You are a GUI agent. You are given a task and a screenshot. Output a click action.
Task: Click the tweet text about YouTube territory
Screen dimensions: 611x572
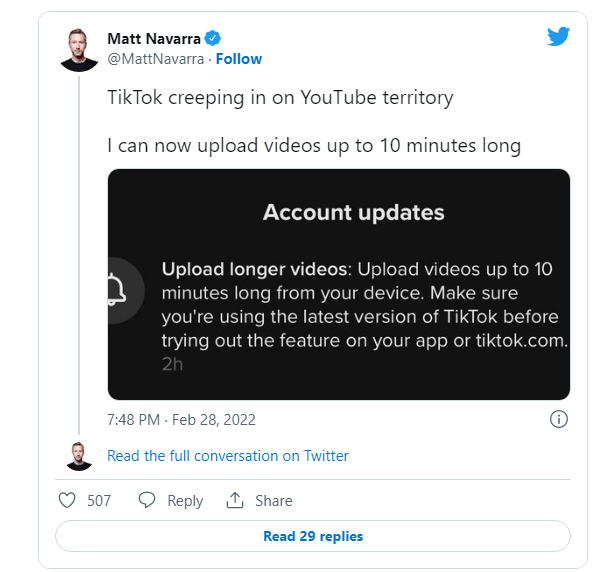tap(281, 97)
